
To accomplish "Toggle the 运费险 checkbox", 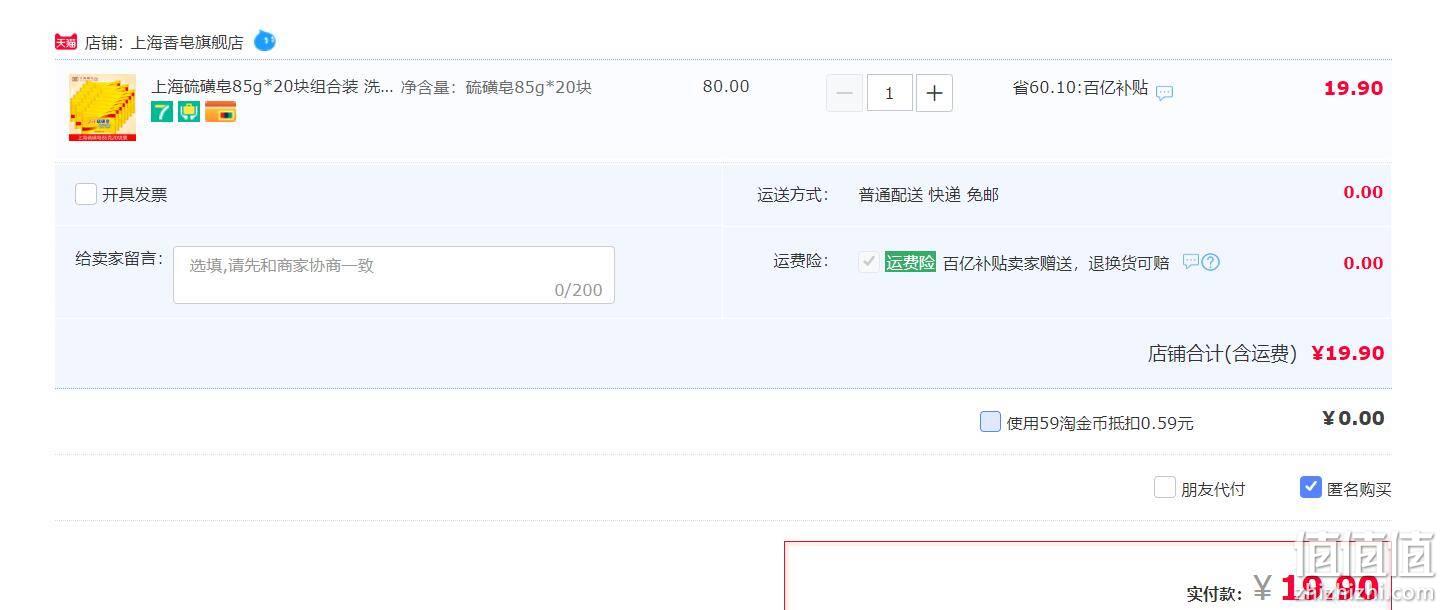I will tap(869, 262).
